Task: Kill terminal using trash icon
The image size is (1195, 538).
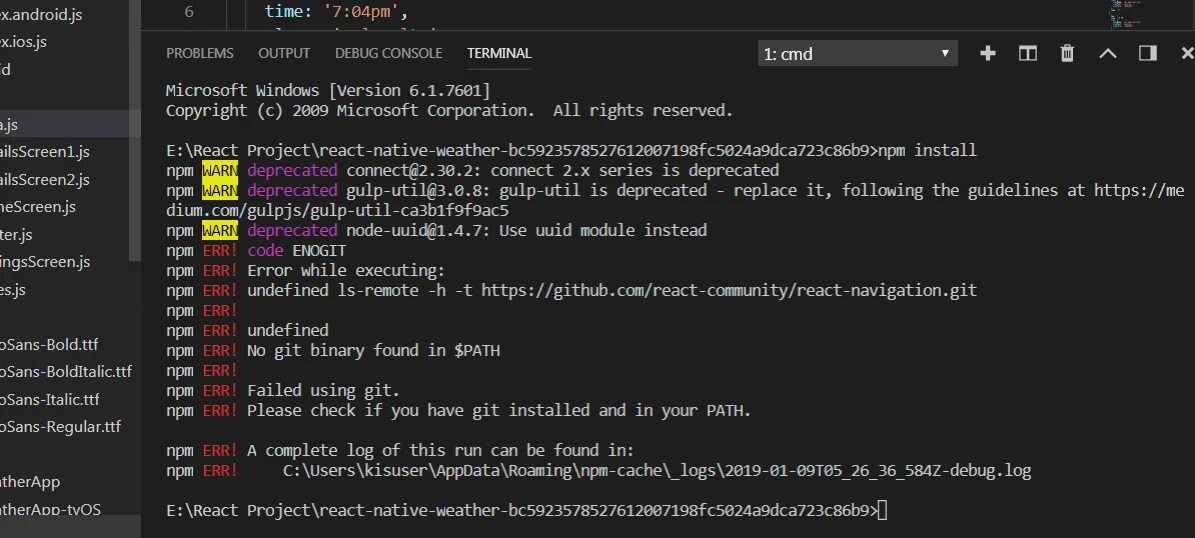Action: pyautogui.click(x=1067, y=53)
